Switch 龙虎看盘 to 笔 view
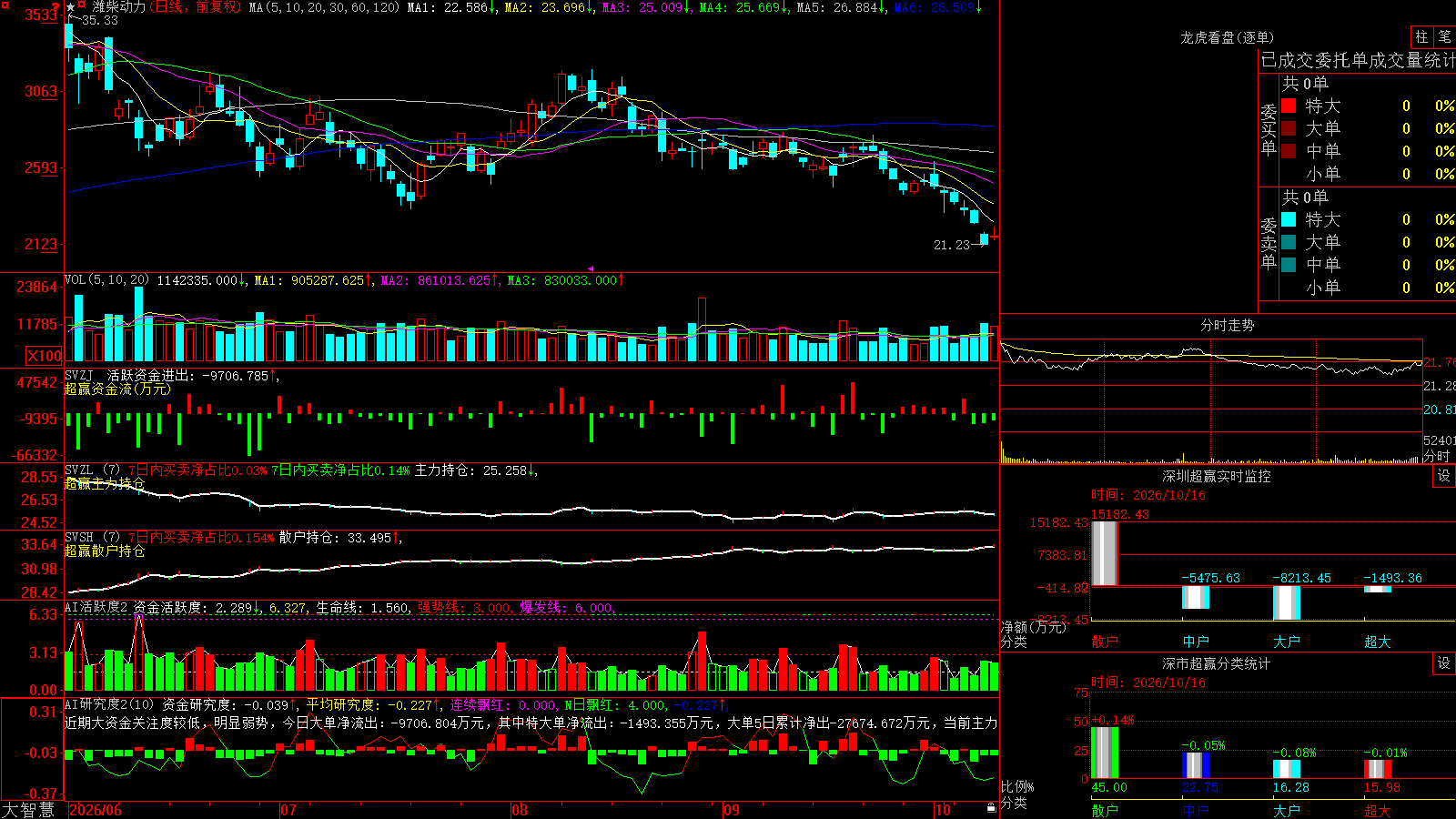Image resolution: width=1456 pixels, height=819 pixels. click(1444, 36)
